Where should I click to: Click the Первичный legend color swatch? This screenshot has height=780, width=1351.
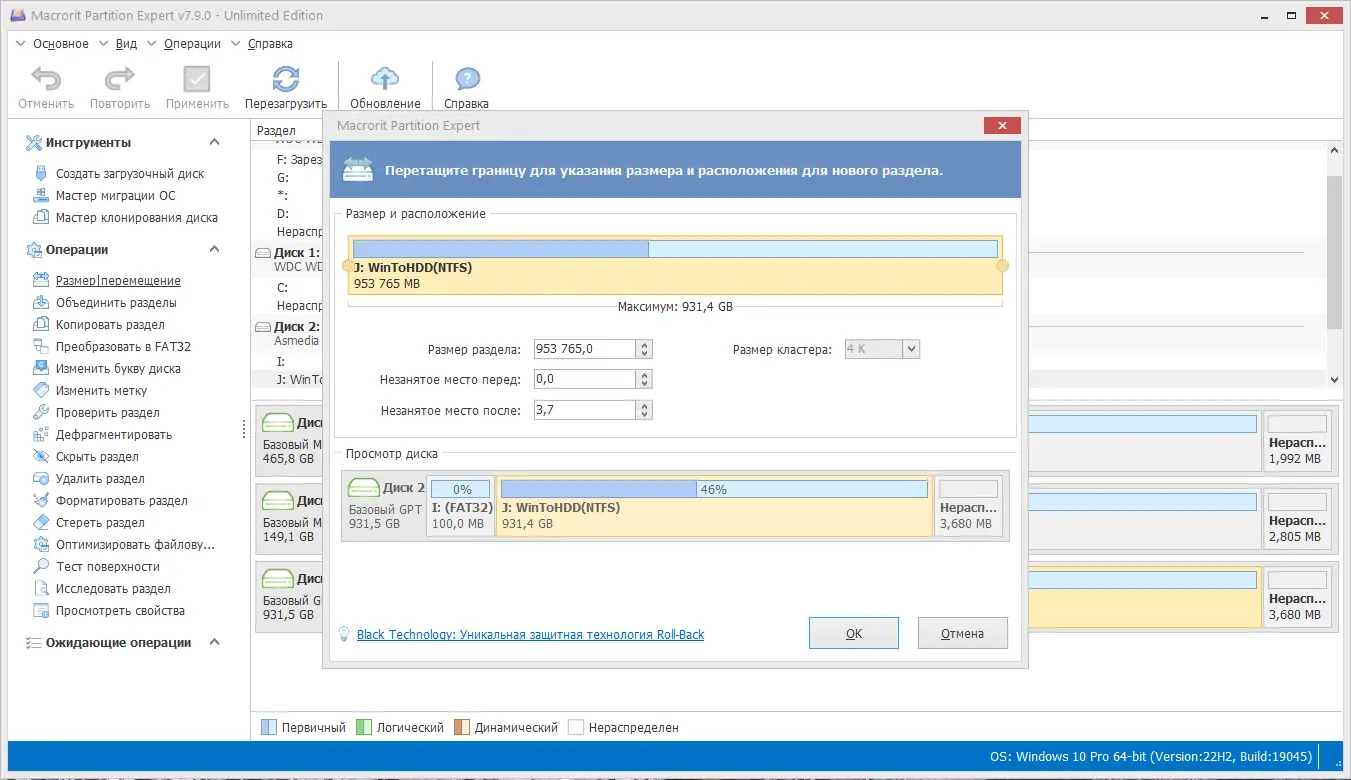(268, 727)
